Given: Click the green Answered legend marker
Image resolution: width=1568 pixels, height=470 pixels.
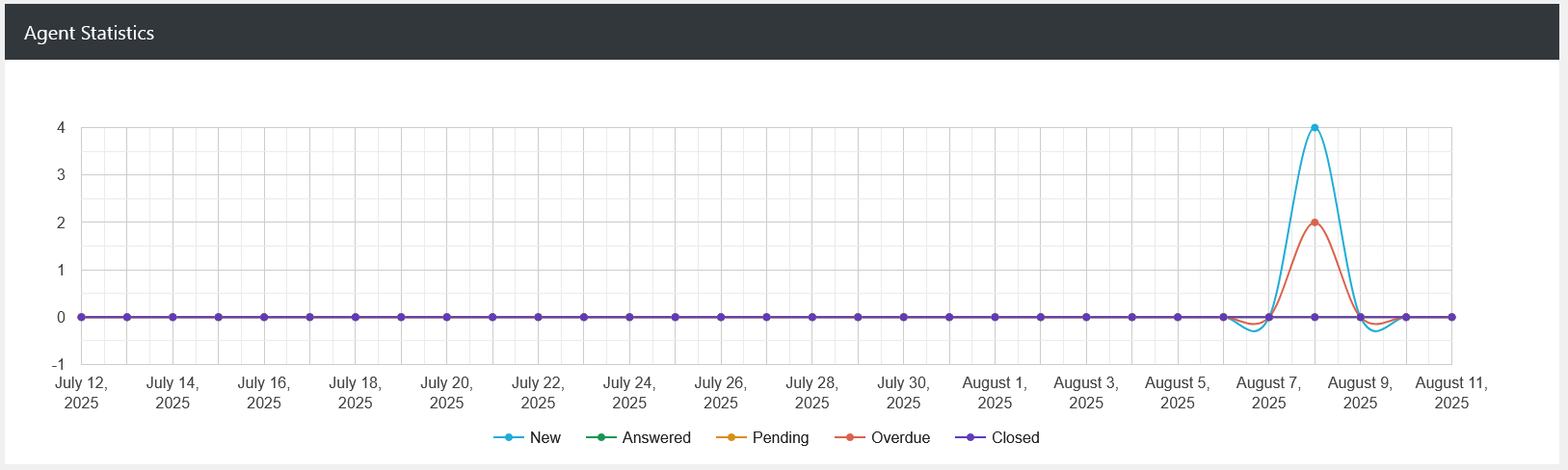Looking at the screenshot, I should pyautogui.click(x=600, y=437).
